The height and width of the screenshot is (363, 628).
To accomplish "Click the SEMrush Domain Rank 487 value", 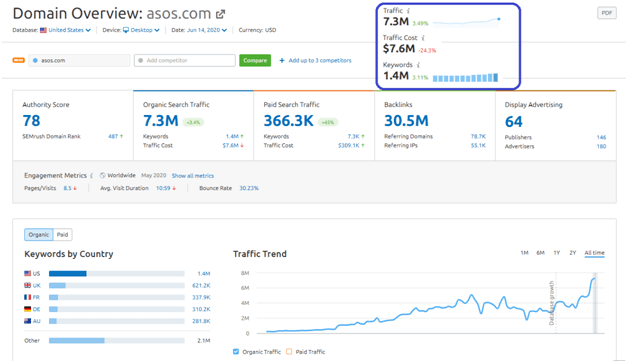I will [x=113, y=137].
